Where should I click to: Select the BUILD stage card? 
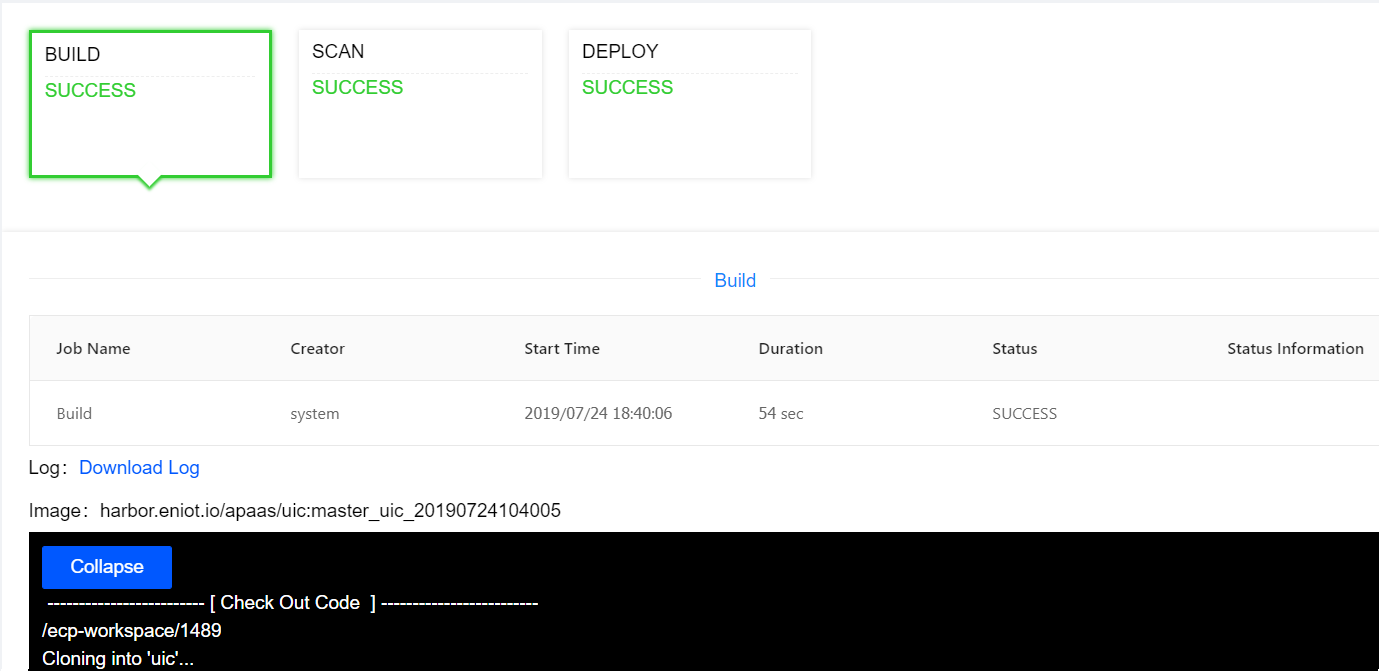[150, 104]
